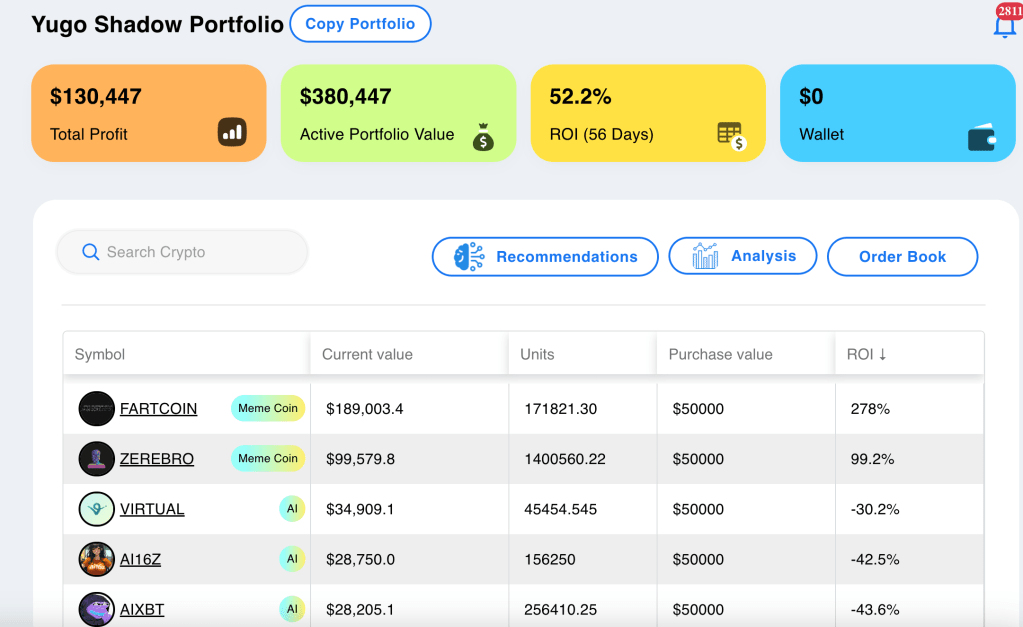Click the ZEREBRO coin logo

(97, 459)
